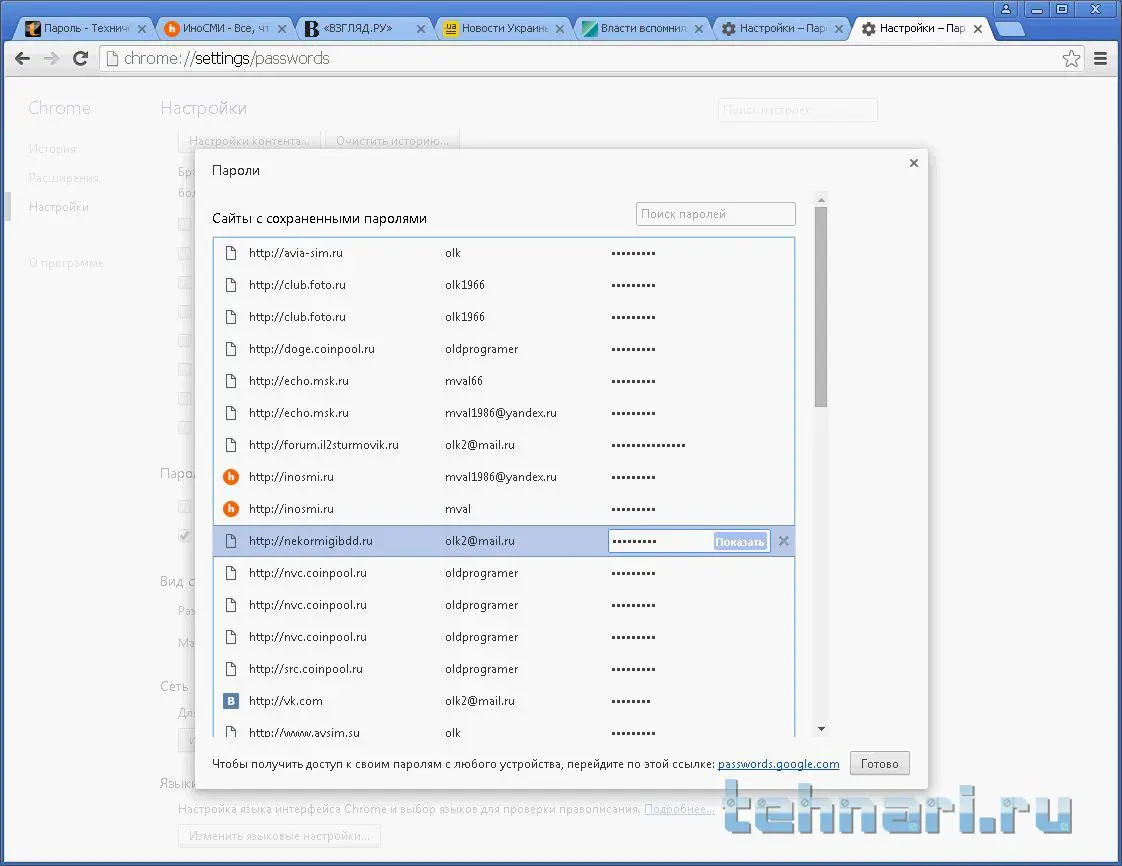1122x866 pixels.
Task: Open the Chrome hamburger menu
Action: point(1101,59)
